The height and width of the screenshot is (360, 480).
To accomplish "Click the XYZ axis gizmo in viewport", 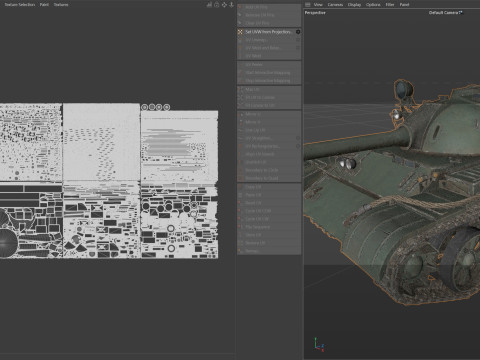I will pos(319,345).
